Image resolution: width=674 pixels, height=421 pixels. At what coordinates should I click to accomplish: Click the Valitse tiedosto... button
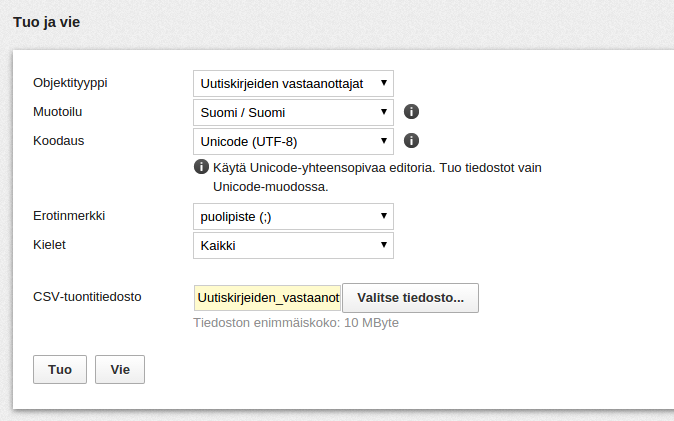tap(411, 298)
